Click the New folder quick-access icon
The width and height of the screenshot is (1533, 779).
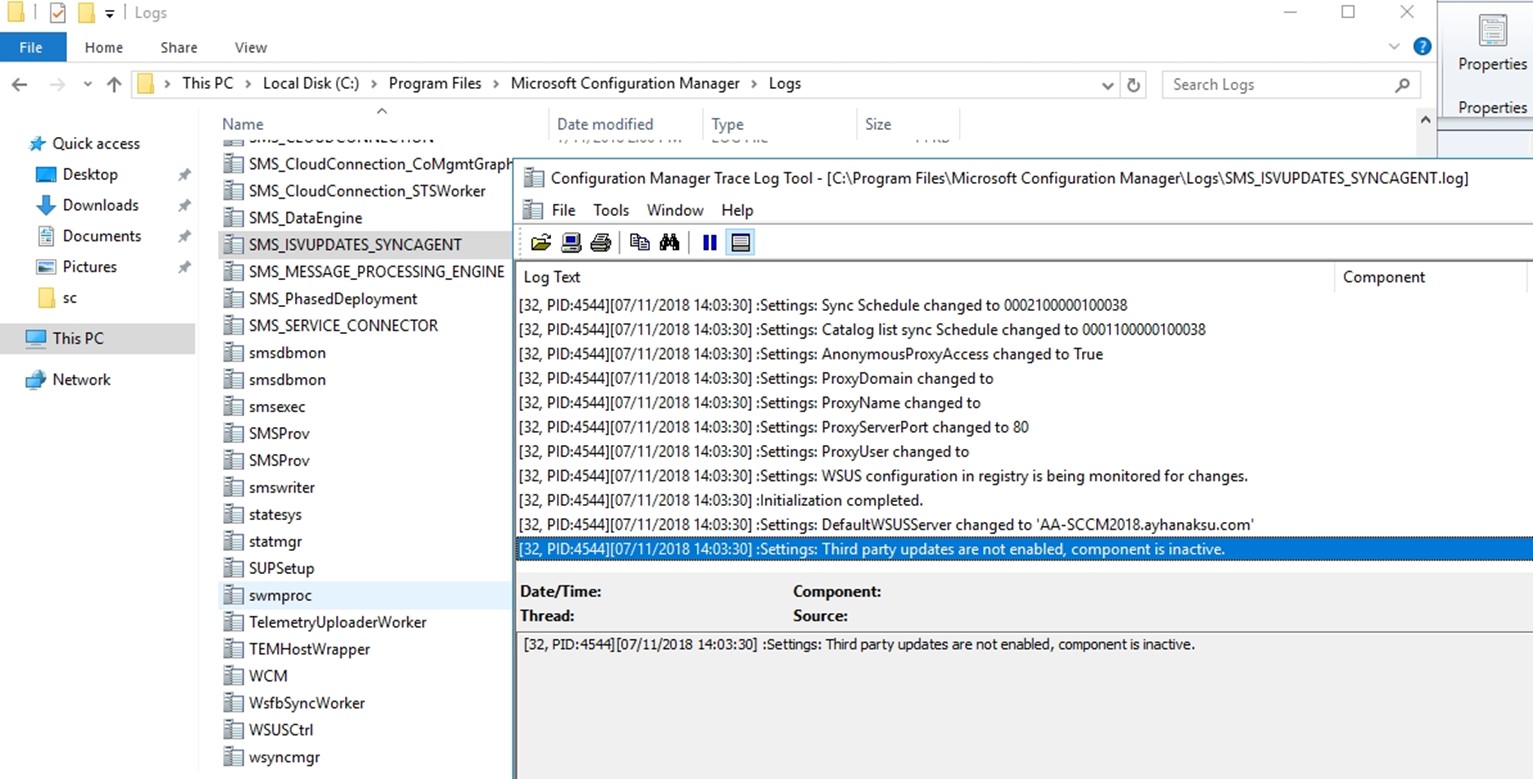pyautogui.click(x=86, y=13)
